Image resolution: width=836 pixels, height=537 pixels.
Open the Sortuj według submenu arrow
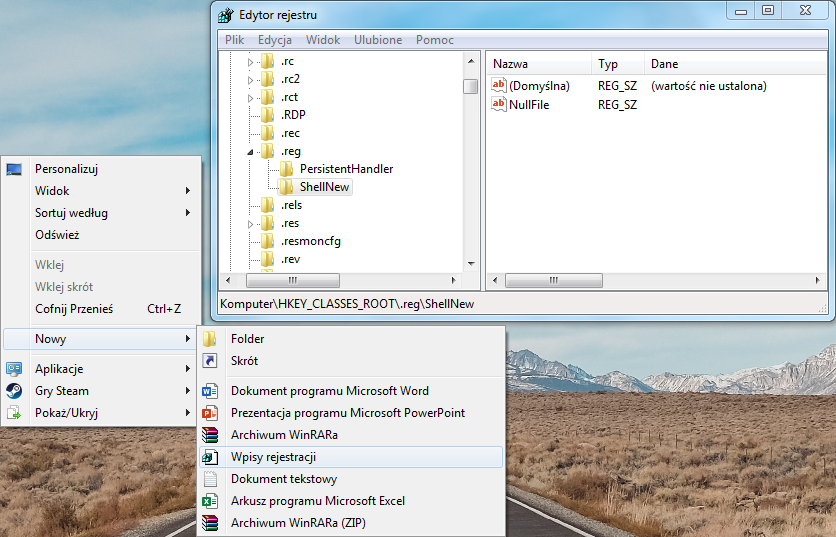click(x=188, y=213)
